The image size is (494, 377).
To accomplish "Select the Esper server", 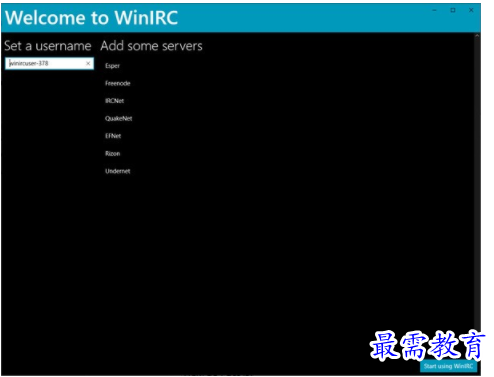I will click(x=112, y=66).
